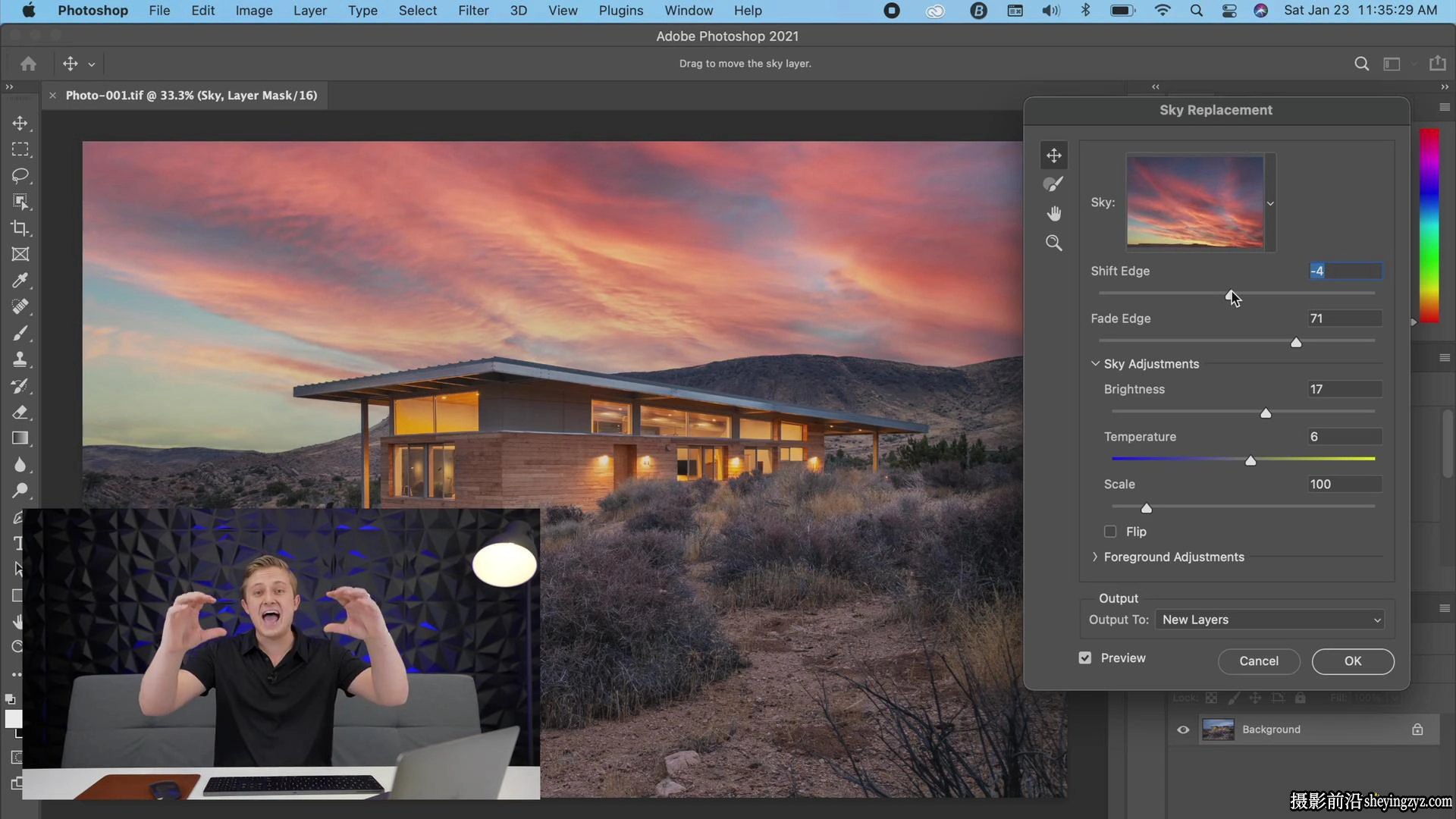Select the Eraser tool
The width and height of the screenshot is (1456, 819).
(x=20, y=413)
